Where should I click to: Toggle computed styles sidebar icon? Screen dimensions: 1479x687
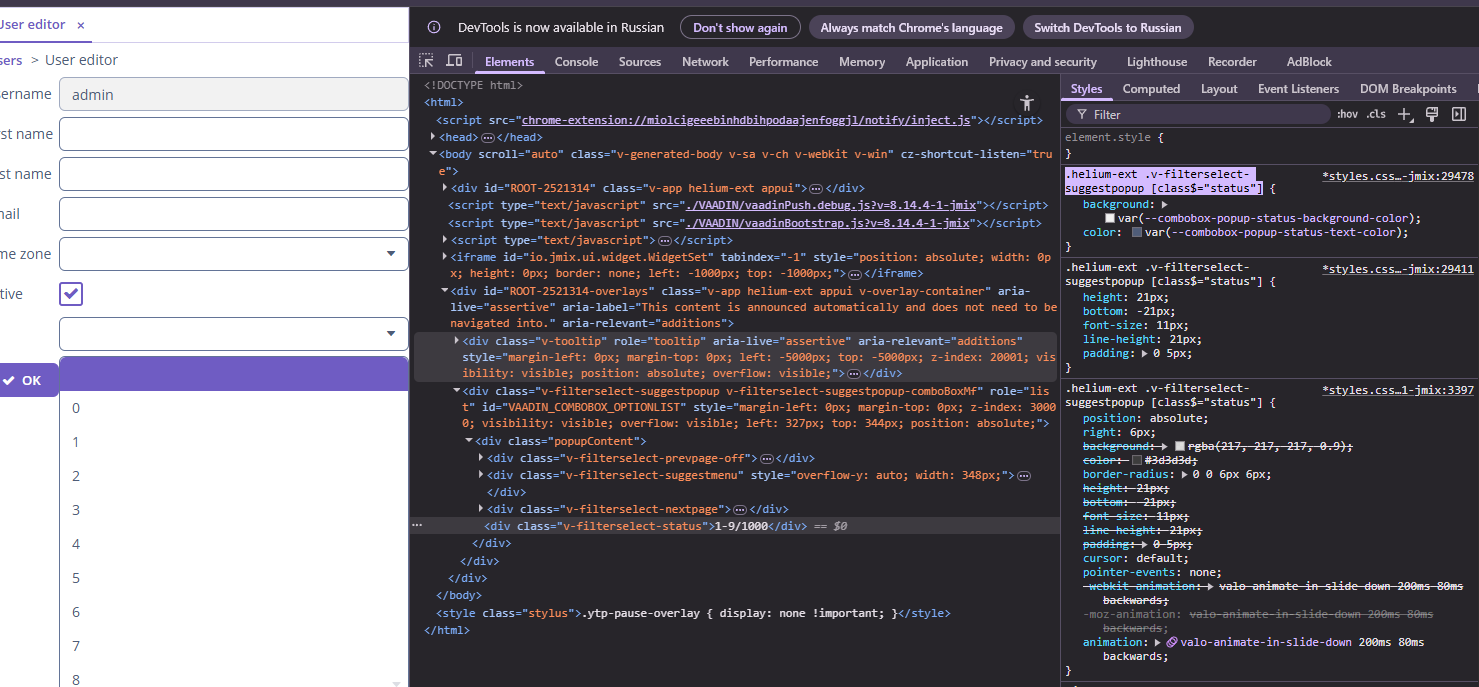point(1459,114)
